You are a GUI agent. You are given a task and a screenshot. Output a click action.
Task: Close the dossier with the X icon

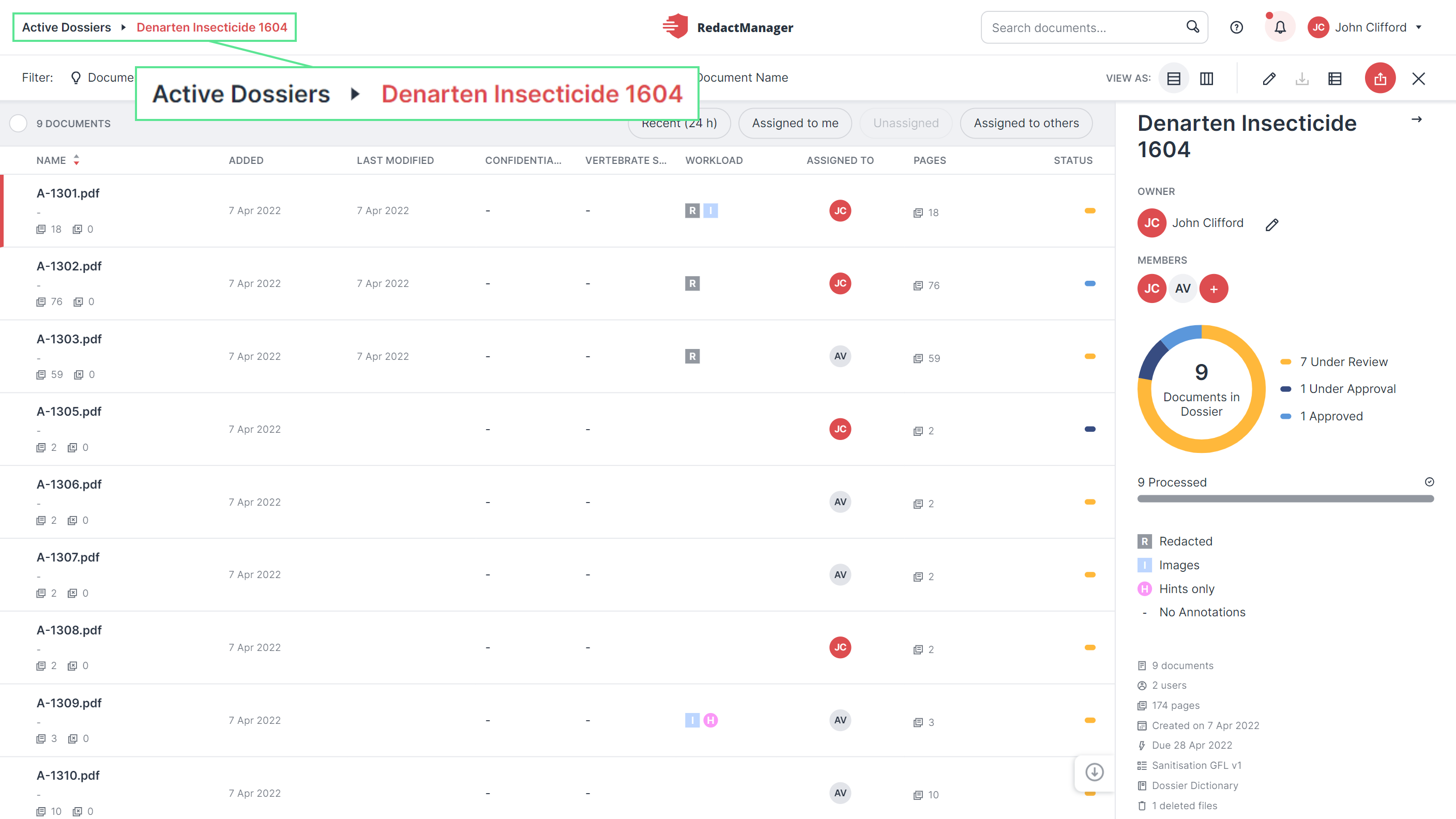1418,78
